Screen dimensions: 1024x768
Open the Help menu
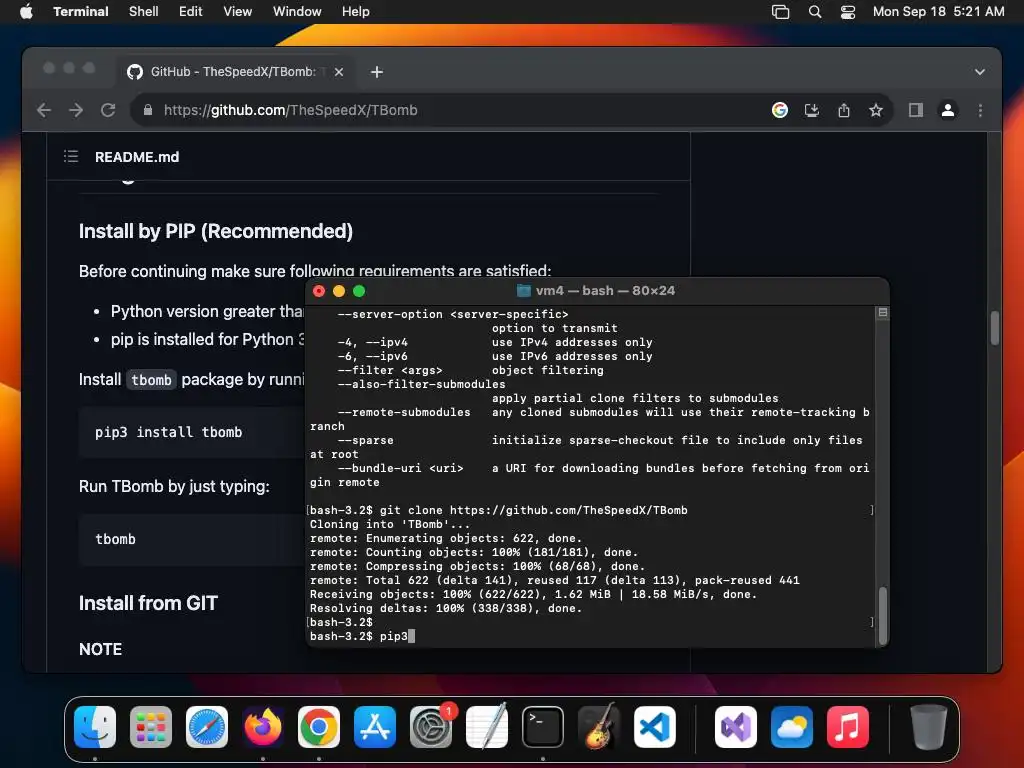[356, 11]
